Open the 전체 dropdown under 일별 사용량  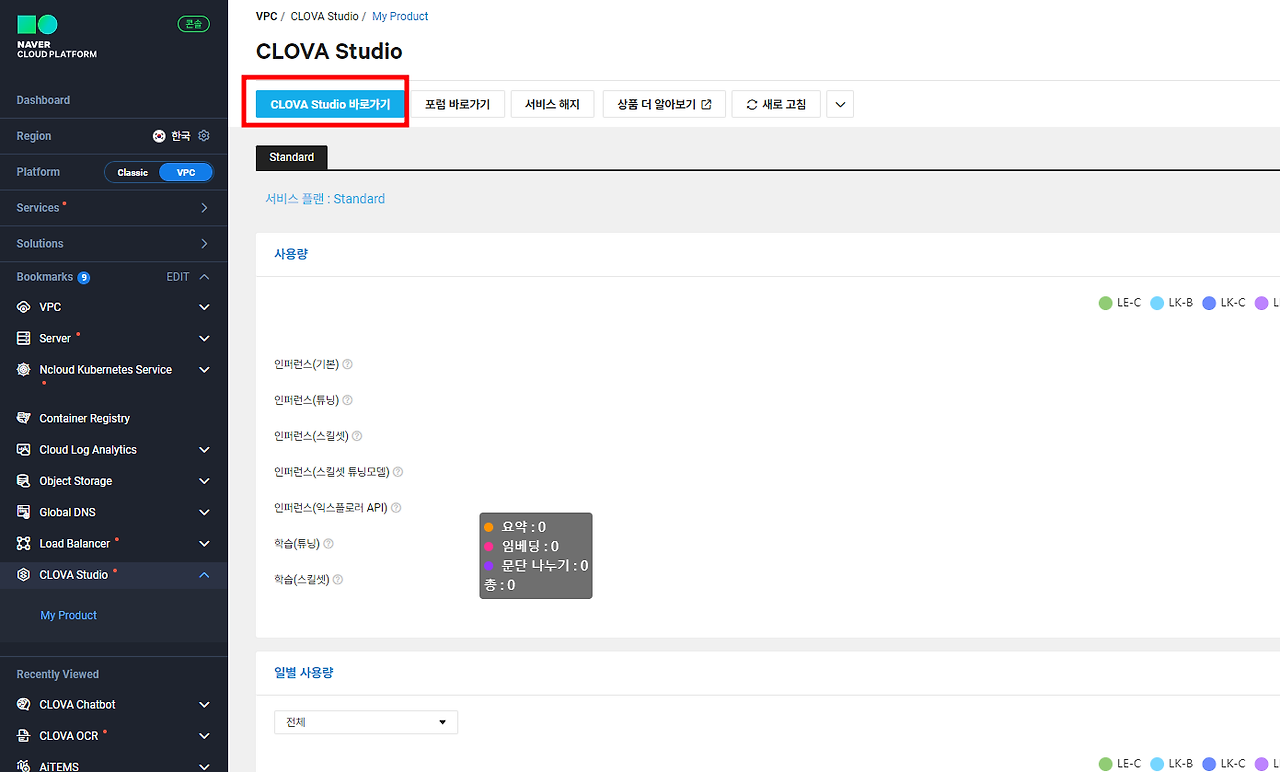366,722
